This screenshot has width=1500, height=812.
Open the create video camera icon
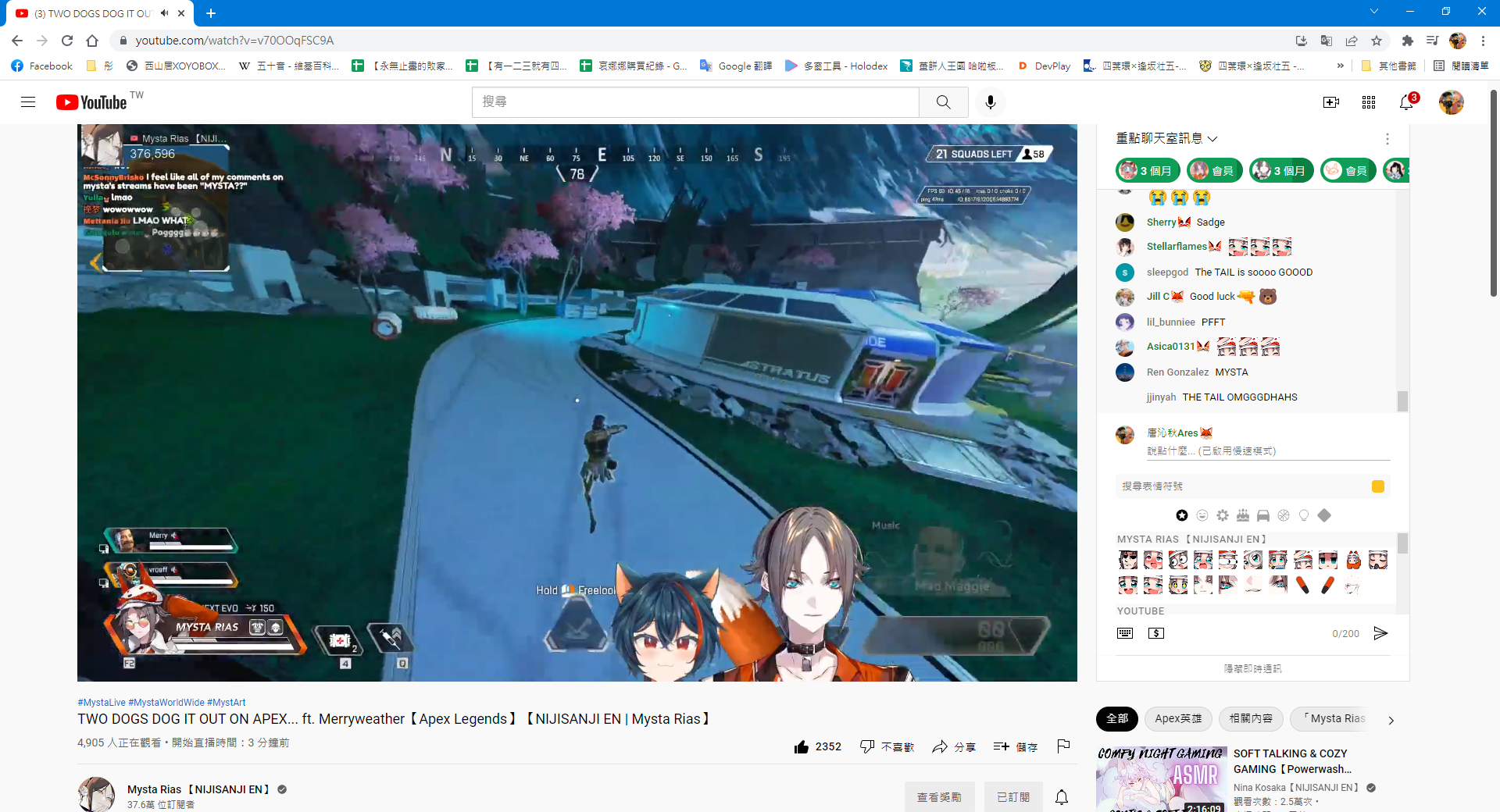1331,102
